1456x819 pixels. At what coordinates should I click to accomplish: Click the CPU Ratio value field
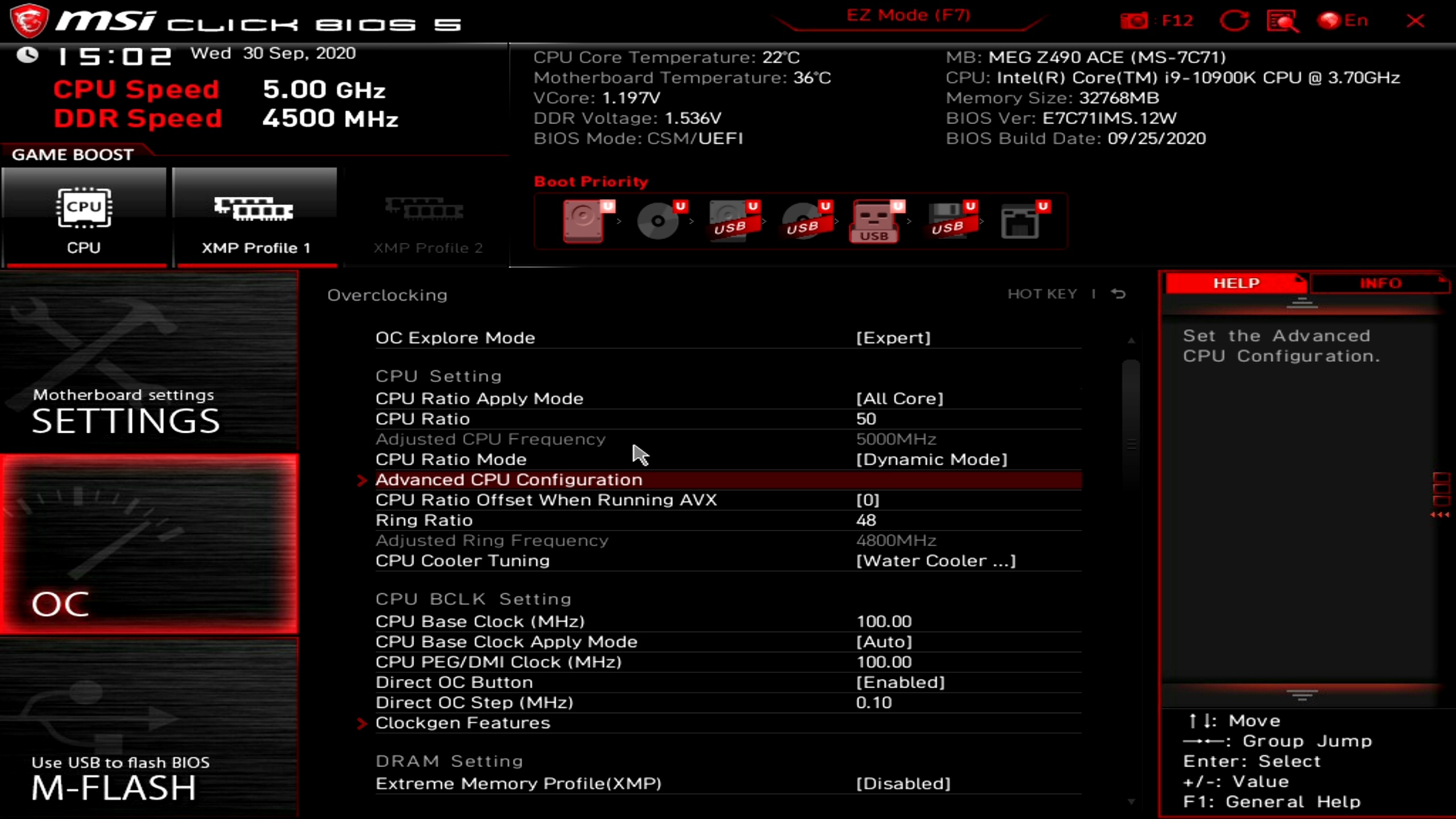(x=866, y=419)
